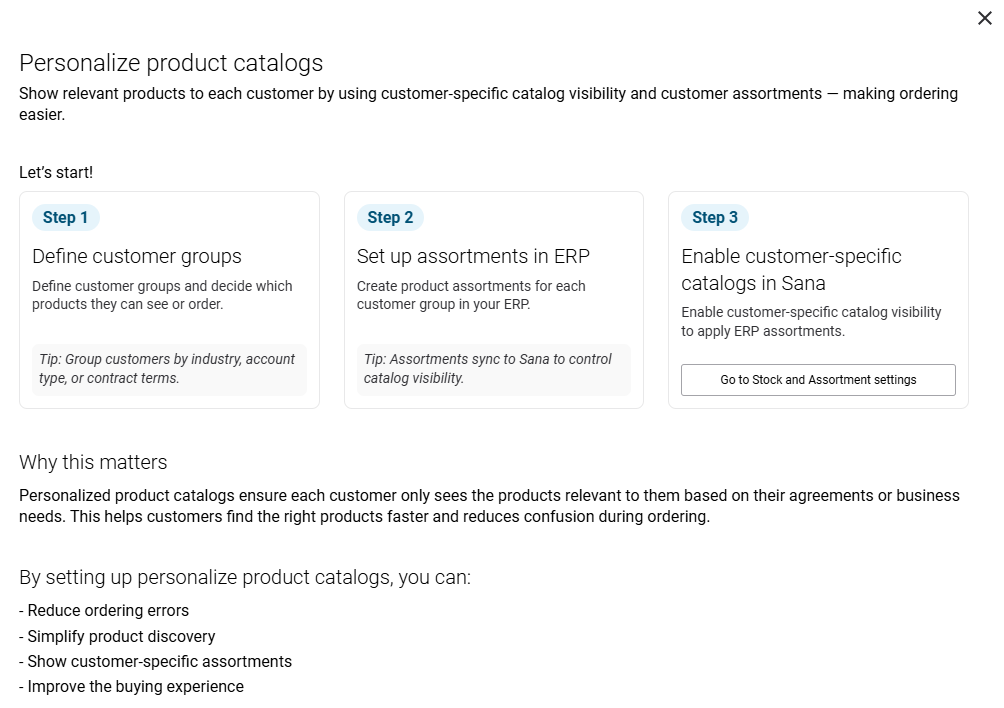Screen dimensions: 1004x708
Task: Click the Why this matters heading
Action: click(93, 462)
